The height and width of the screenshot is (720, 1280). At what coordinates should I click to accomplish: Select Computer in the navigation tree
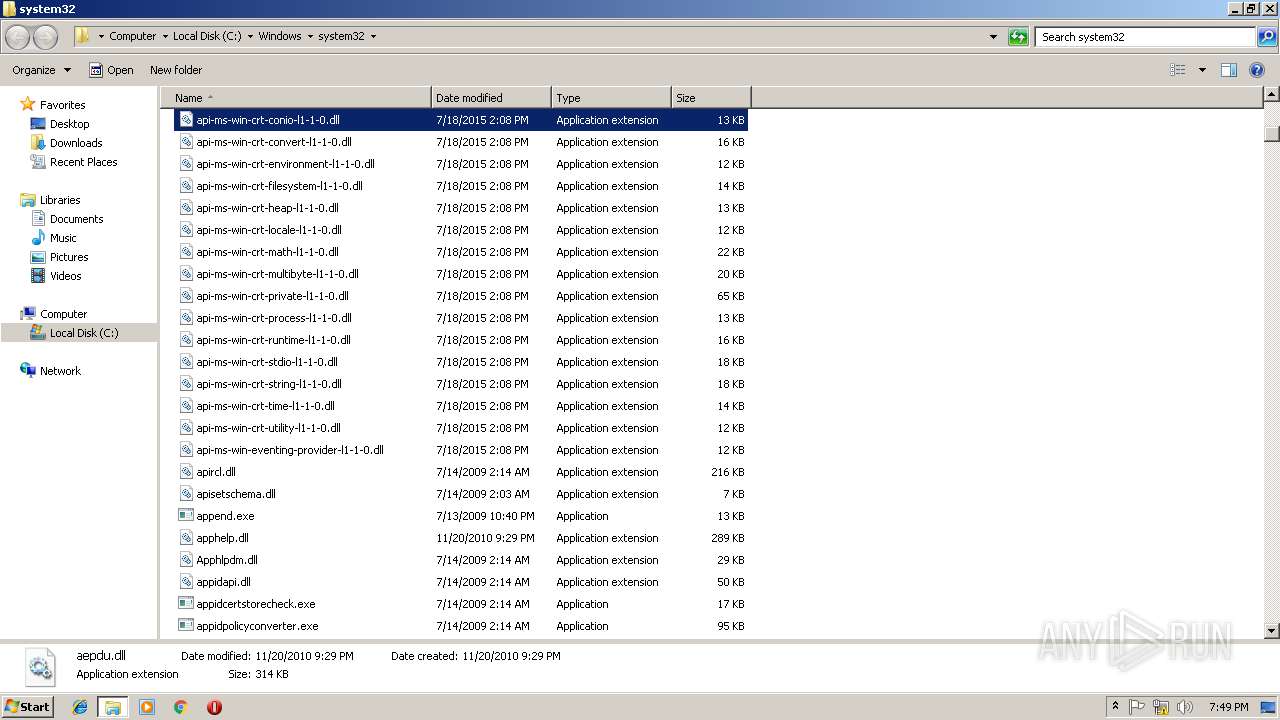(x=63, y=314)
